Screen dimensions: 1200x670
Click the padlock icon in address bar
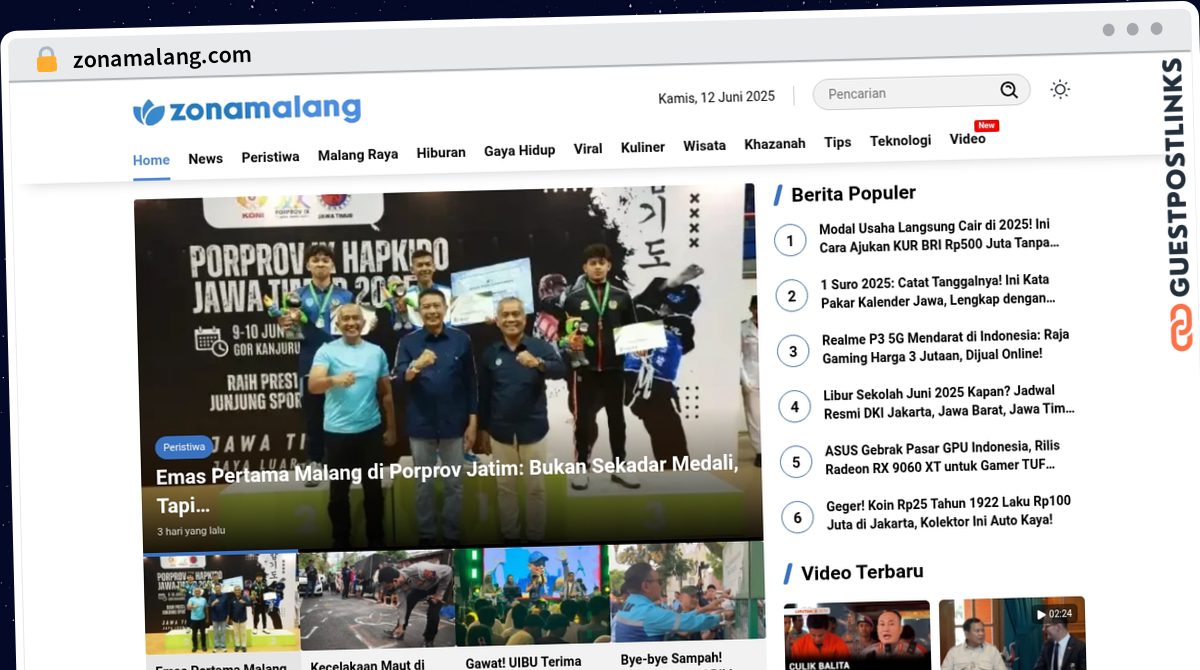click(47, 60)
